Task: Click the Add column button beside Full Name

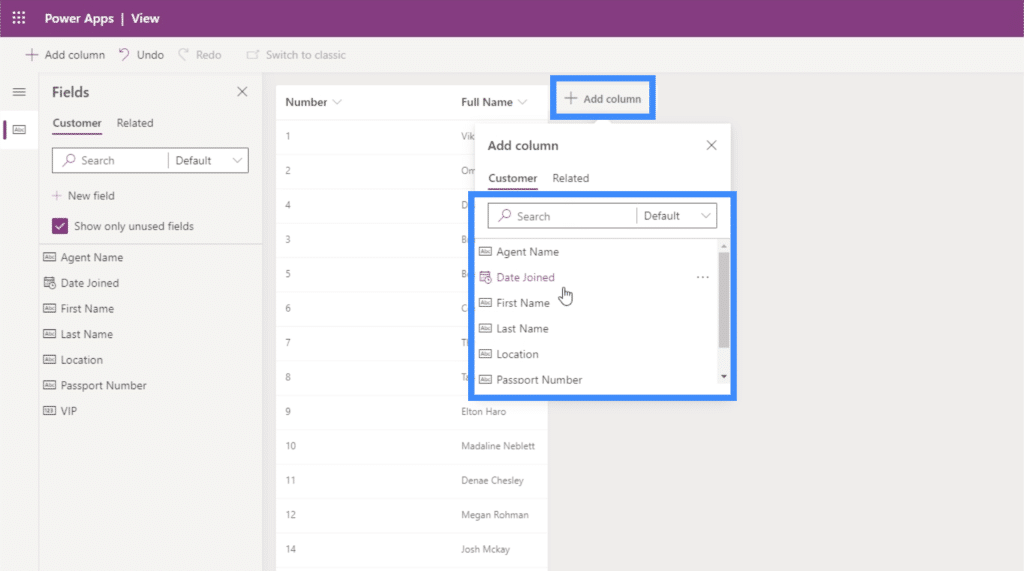Action: pos(603,99)
